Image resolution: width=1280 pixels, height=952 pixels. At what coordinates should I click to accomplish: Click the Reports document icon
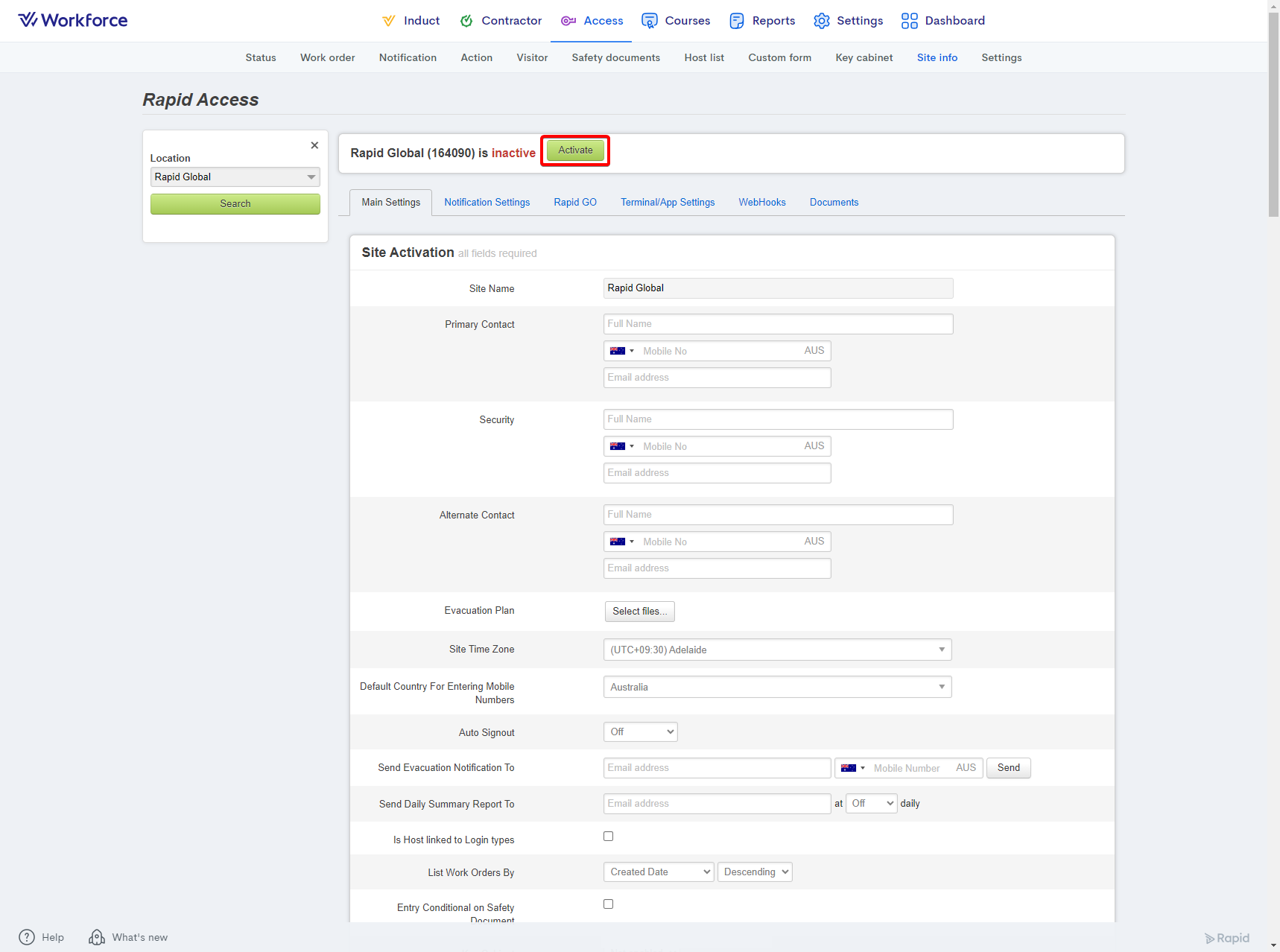click(x=737, y=21)
